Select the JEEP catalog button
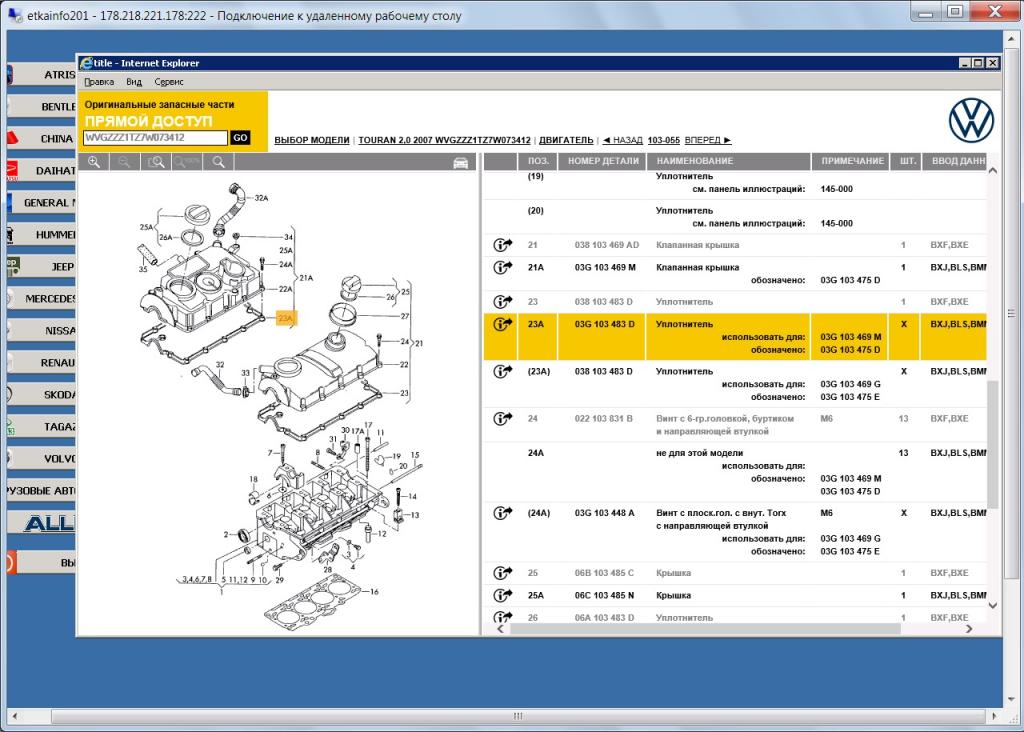The height and width of the screenshot is (732, 1024). (41, 266)
